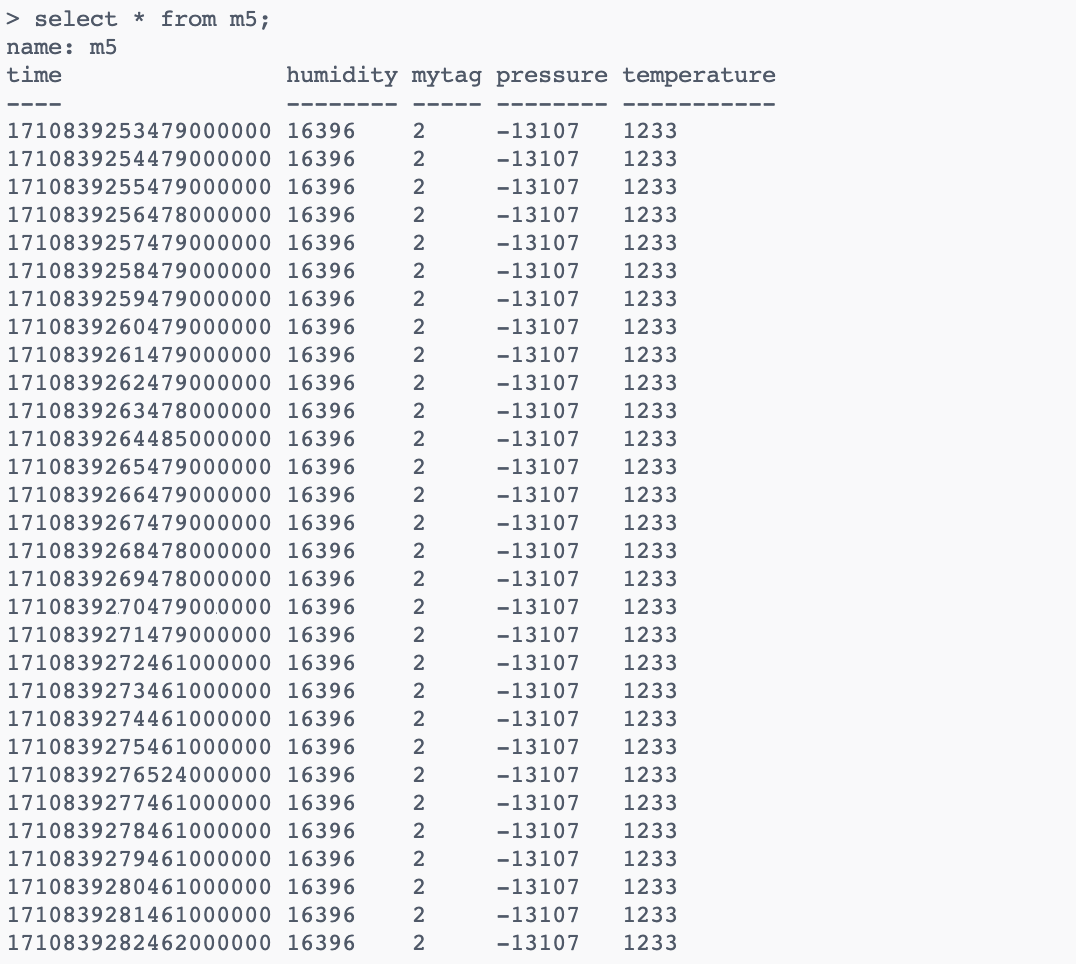Click temperature value in the 1710839268478000000 row
This screenshot has width=1076, height=964.
tap(650, 551)
